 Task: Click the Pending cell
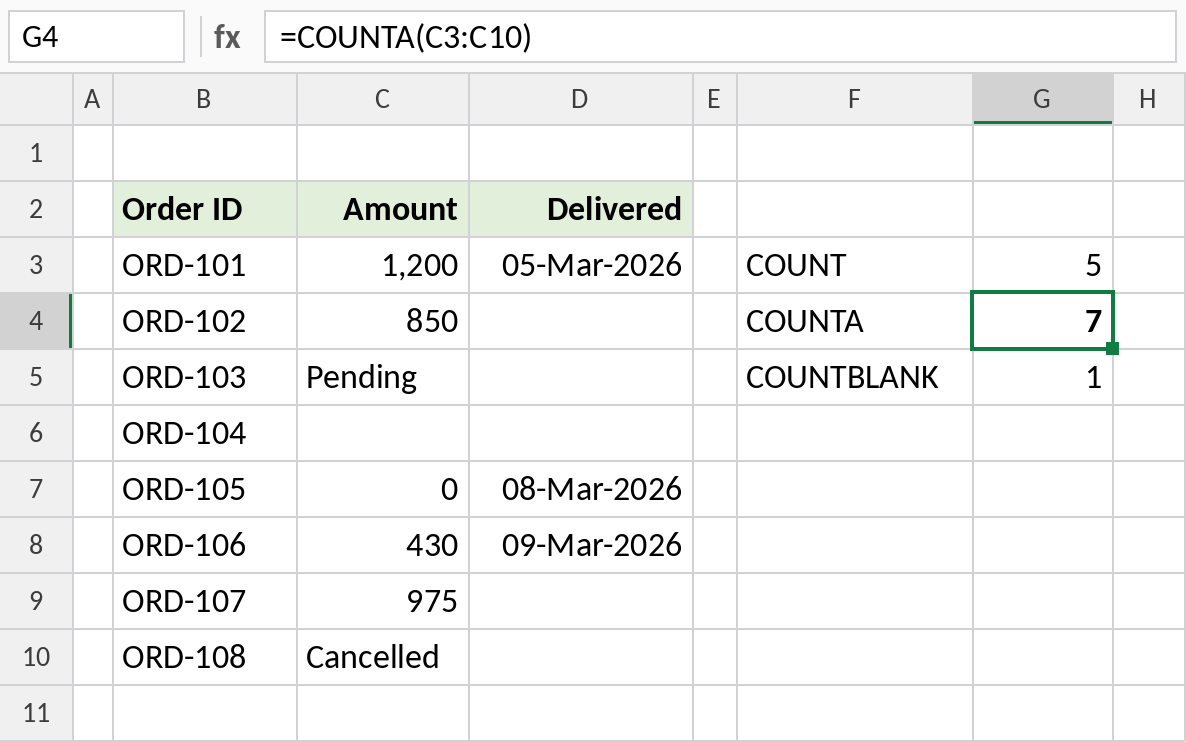[383, 377]
